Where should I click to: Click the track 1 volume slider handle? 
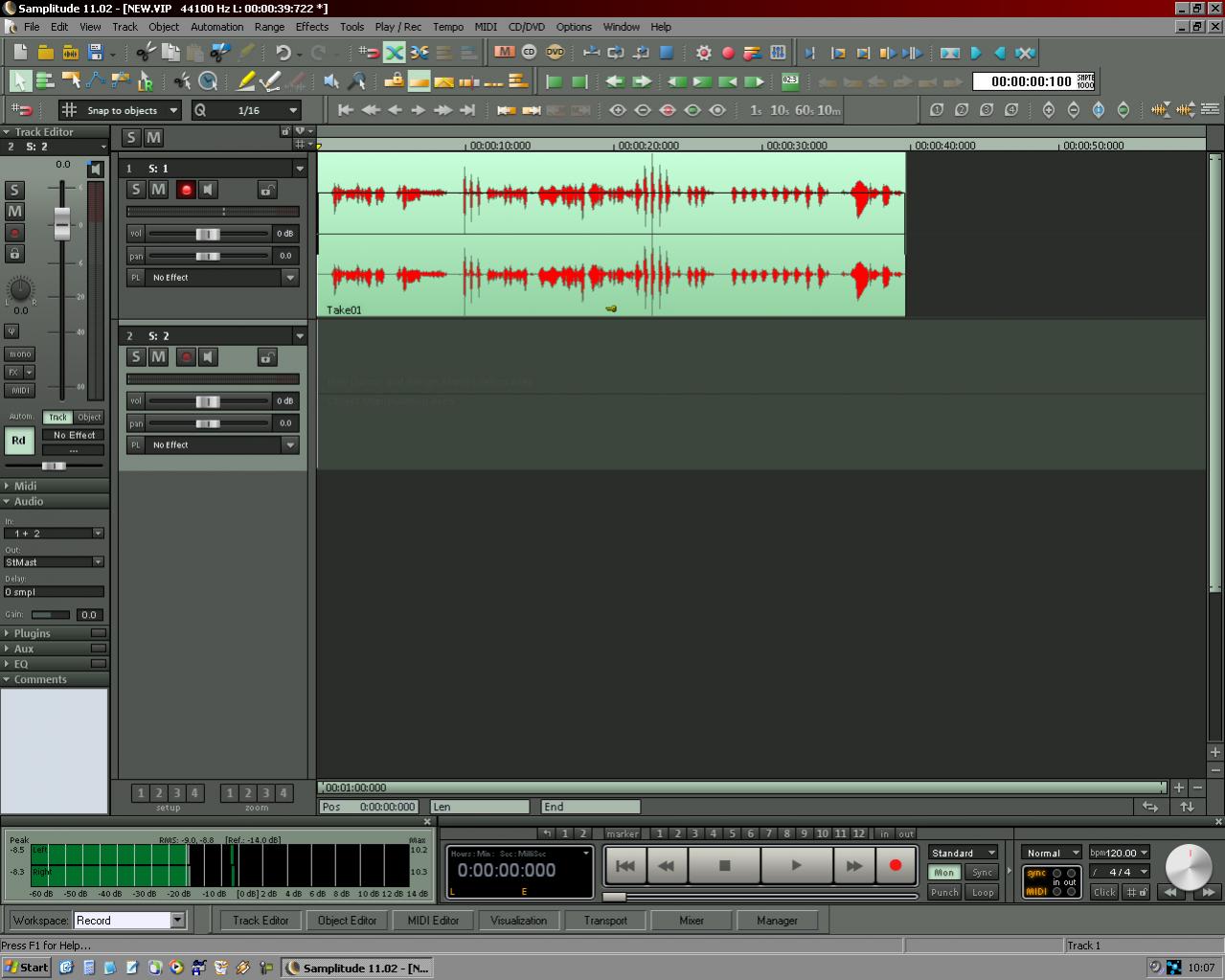[x=208, y=234]
